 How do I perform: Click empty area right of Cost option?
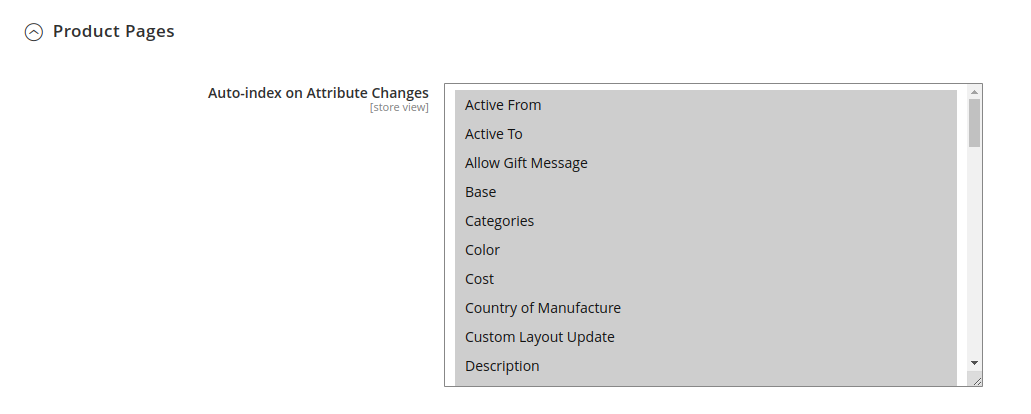point(723,279)
